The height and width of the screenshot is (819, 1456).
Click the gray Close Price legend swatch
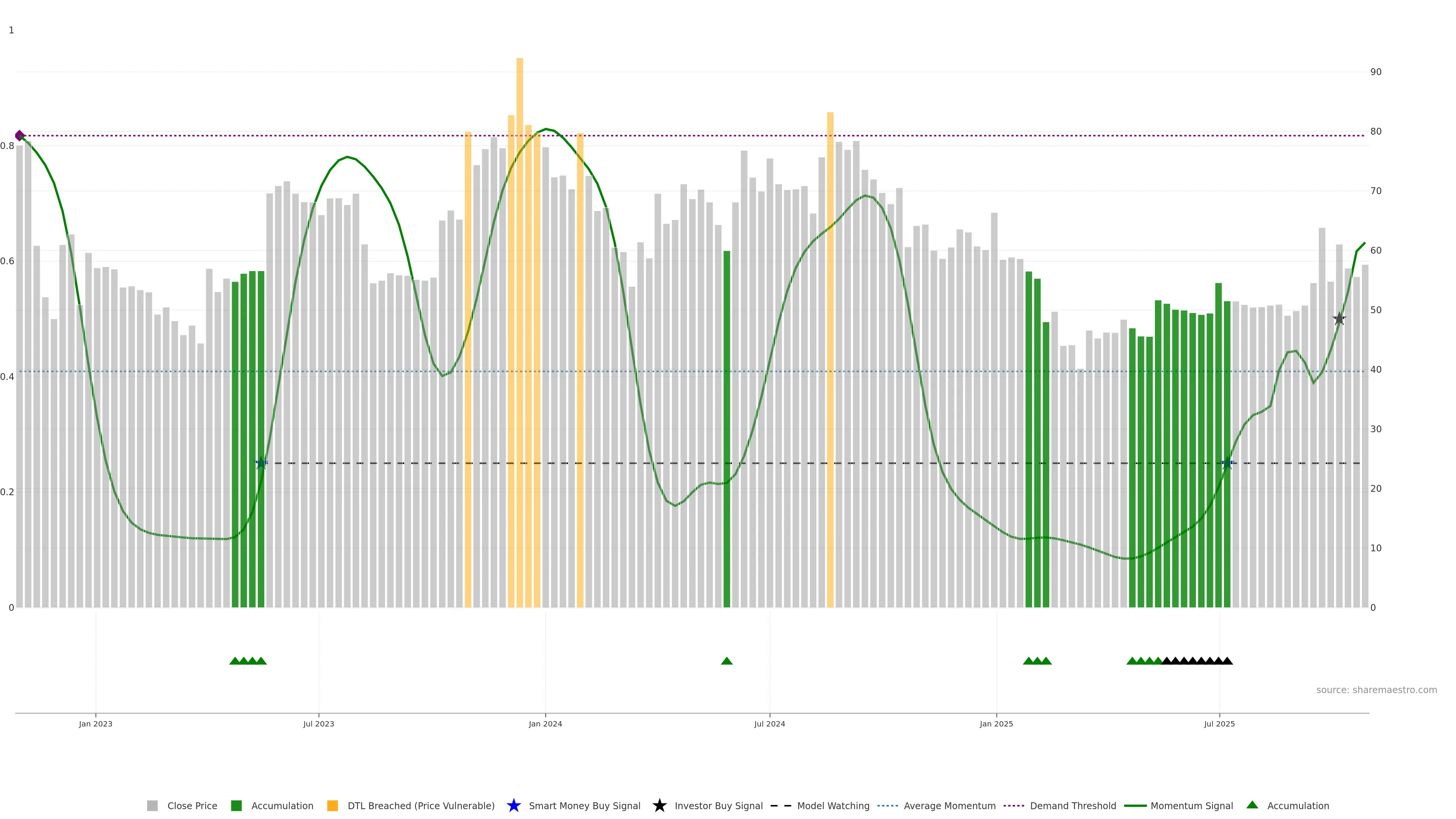(x=152, y=805)
